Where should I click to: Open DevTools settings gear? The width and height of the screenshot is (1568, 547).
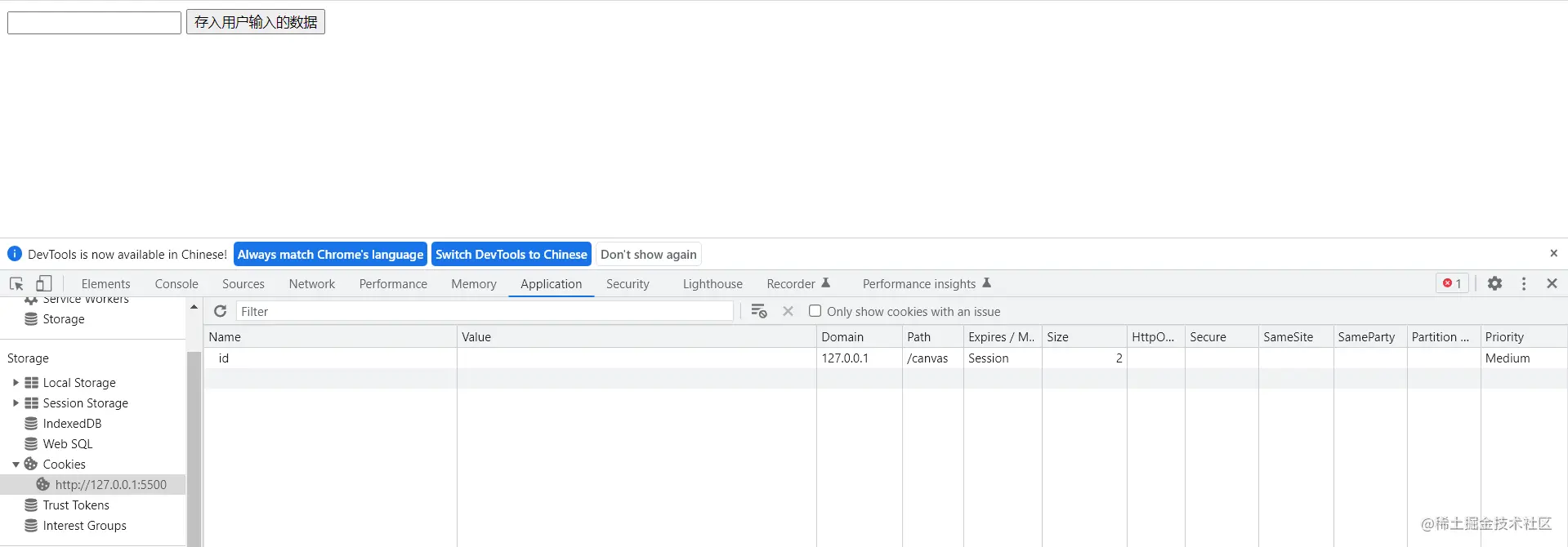coord(1494,283)
